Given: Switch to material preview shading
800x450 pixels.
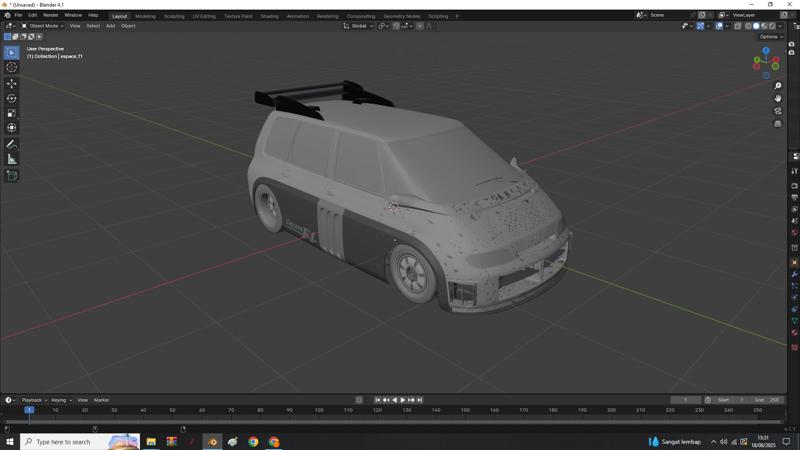Looking at the screenshot, I should (x=764, y=26).
